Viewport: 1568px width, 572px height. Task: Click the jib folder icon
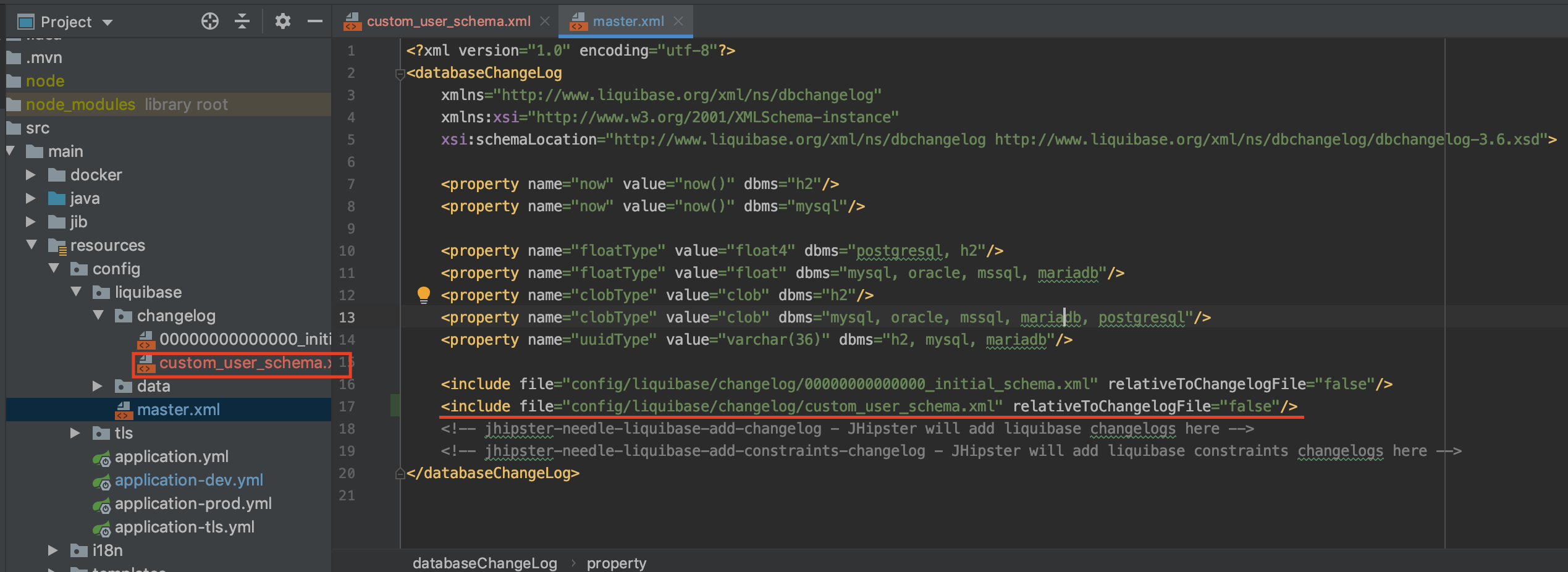click(x=57, y=222)
